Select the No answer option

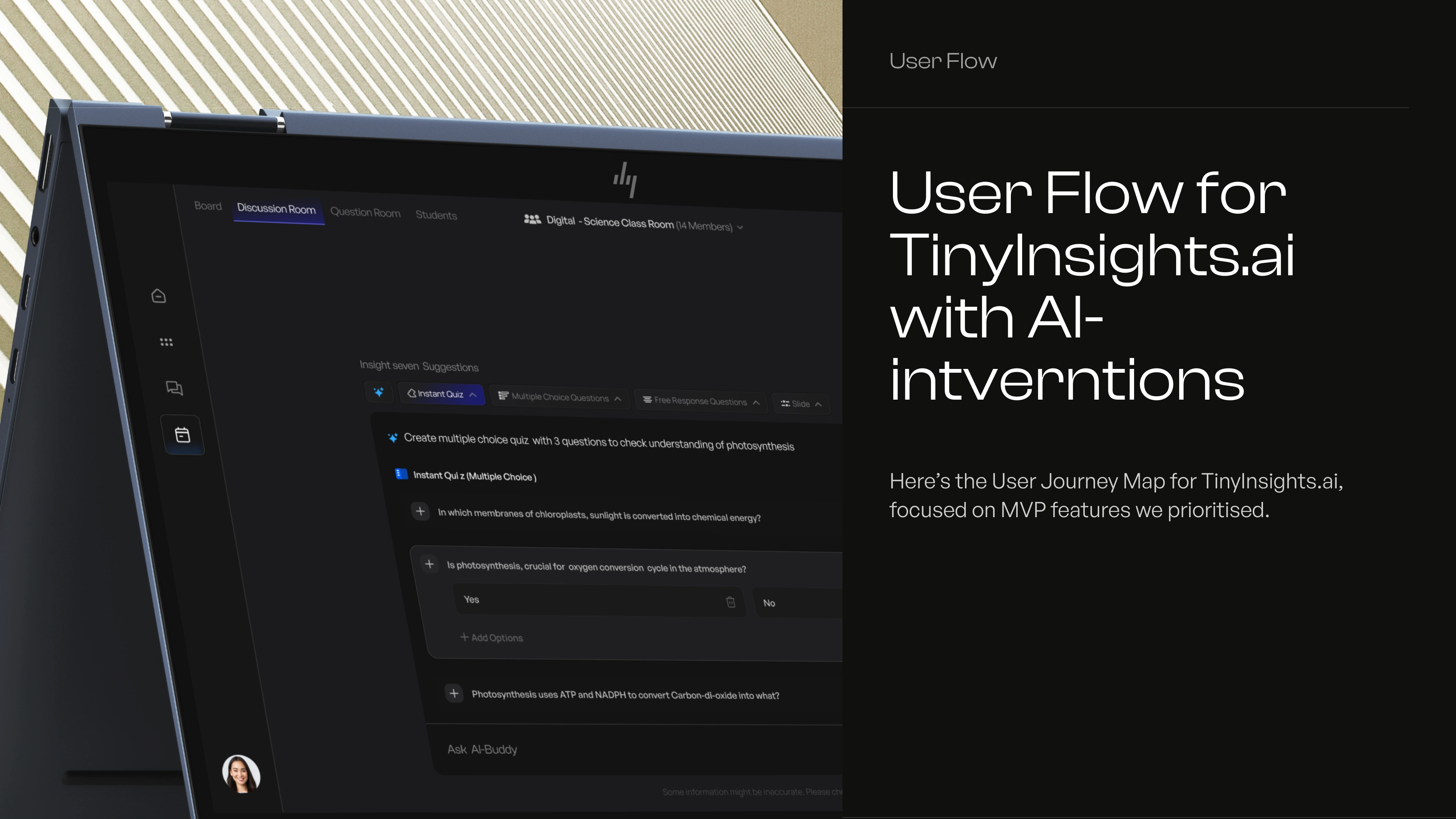798,603
